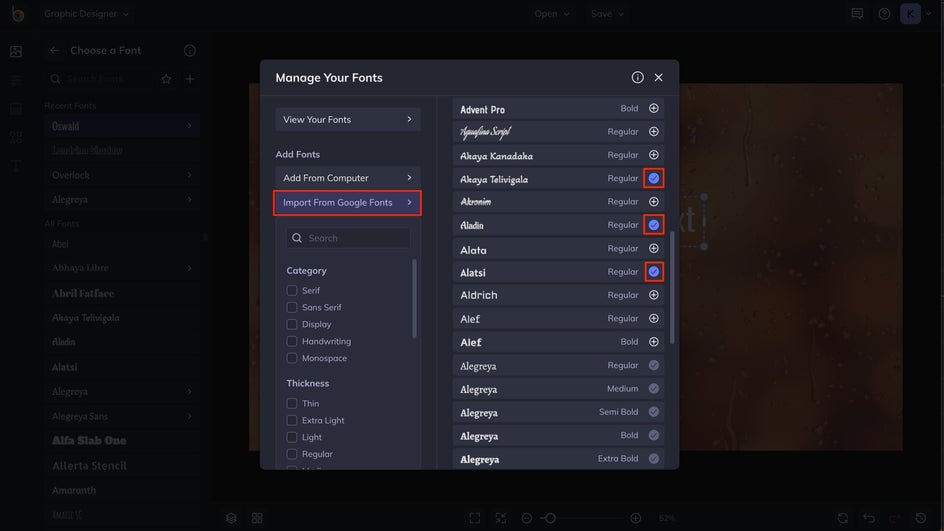The width and height of the screenshot is (944, 531).
Task: Enable the Handwriting category filter
Action: (x=292, y=341)
